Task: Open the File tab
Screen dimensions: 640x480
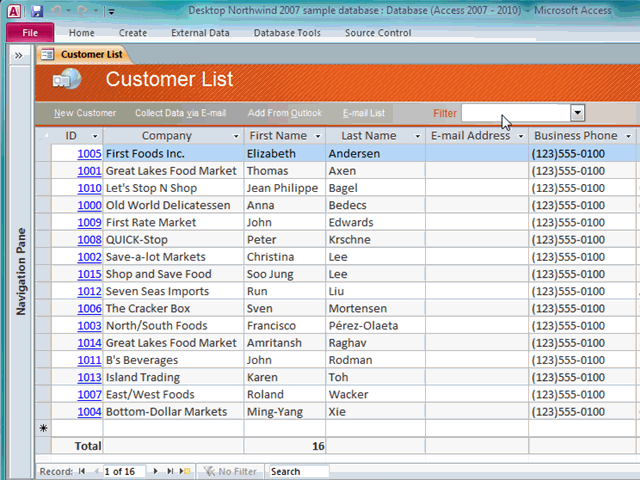Action: click(x=30, y=33)
